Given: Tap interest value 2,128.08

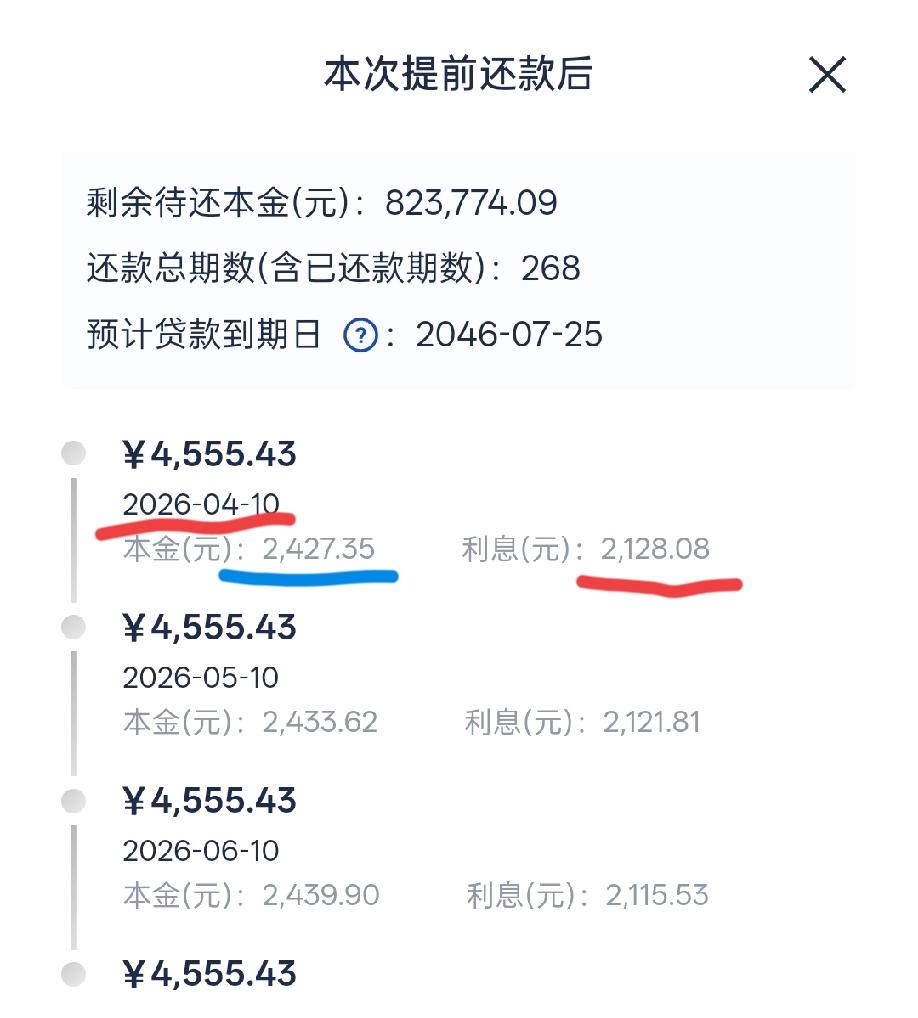Looking at the screenshot, I should (x=654, y=549).
